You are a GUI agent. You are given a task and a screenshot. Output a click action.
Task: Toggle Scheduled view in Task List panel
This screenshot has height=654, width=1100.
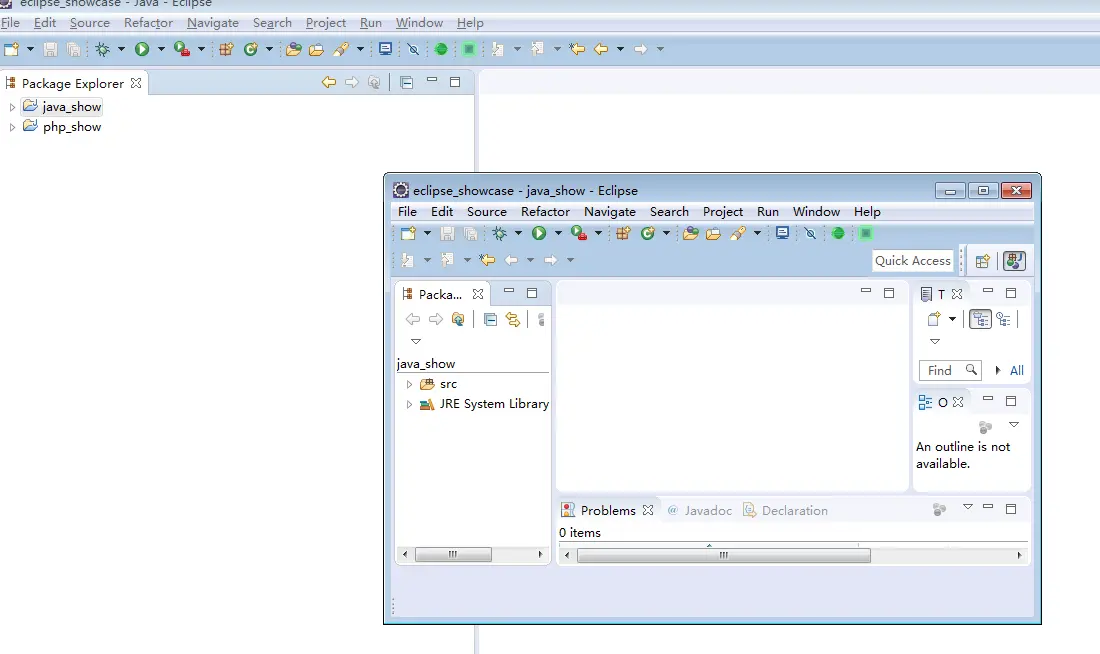point(1003,319)
